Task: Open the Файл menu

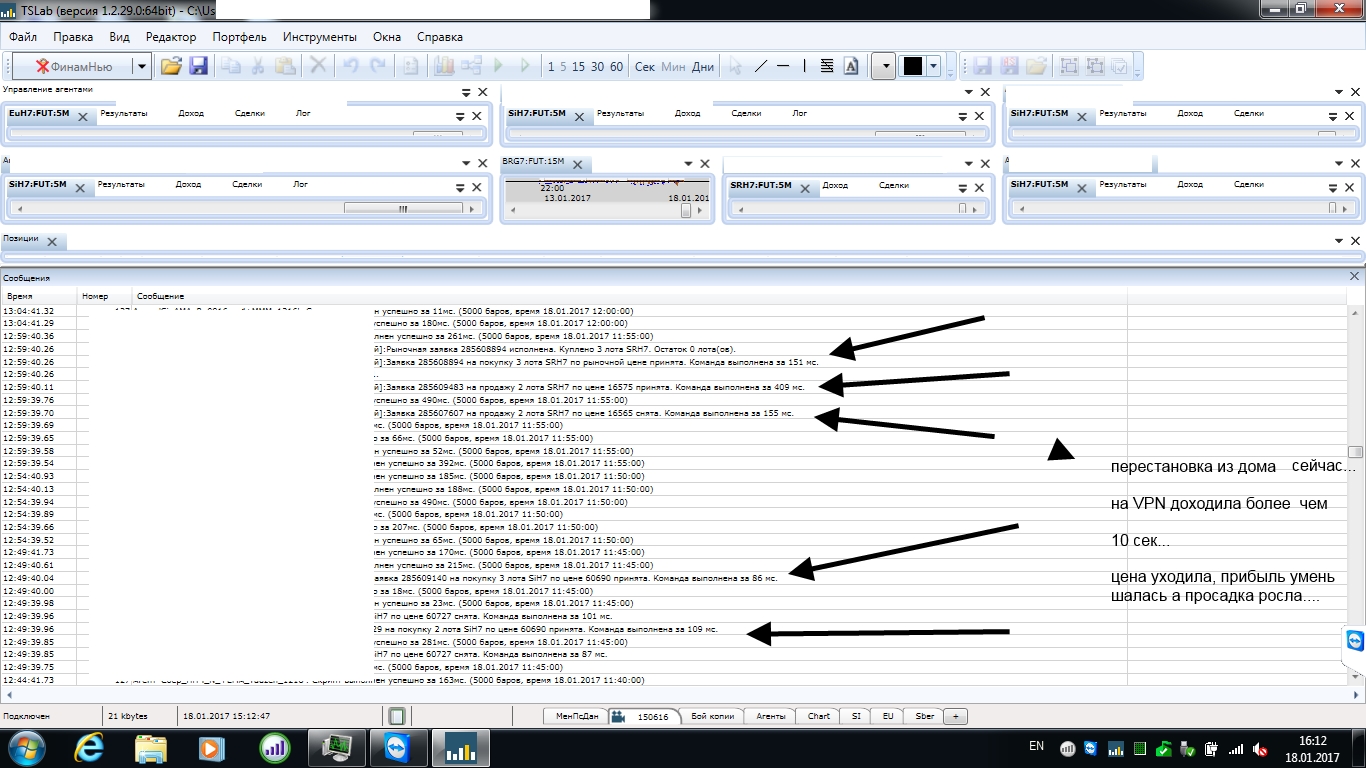Action: 22,37
